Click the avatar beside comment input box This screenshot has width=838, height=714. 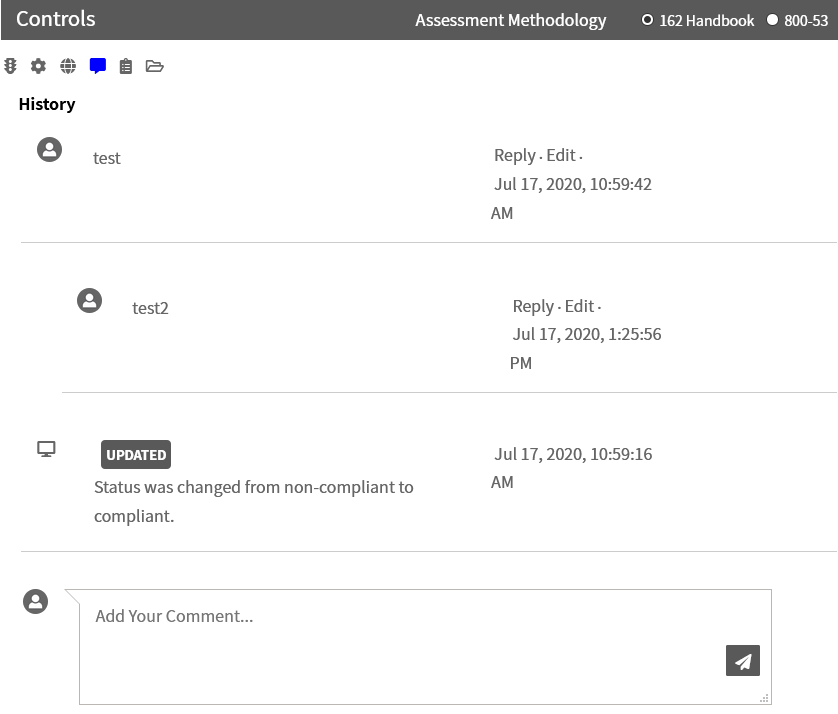pyautogui.click(x=36, y=602)
